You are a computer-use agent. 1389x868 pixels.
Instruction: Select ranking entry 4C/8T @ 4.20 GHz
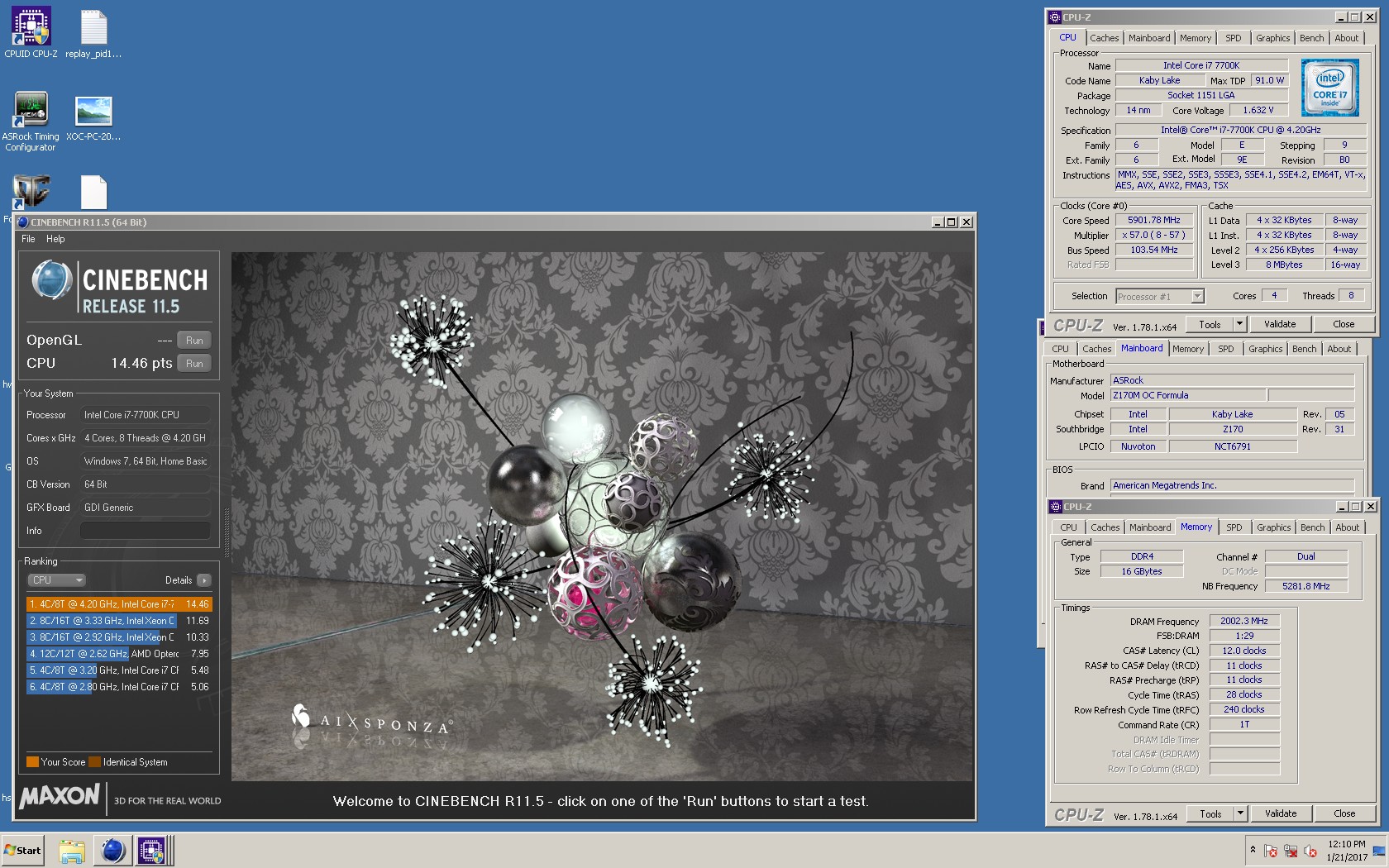(119, 604)
